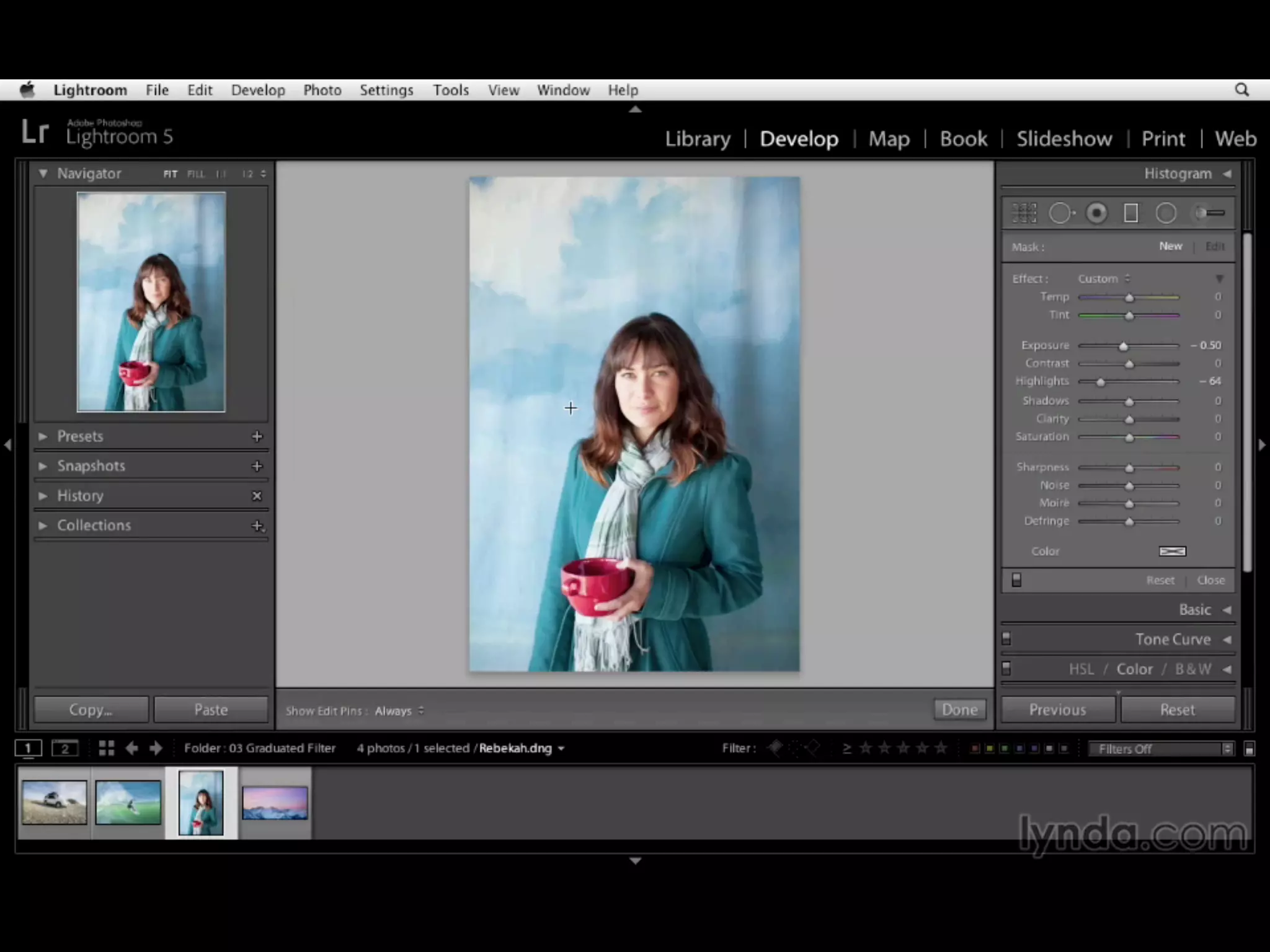Viewport: 1270px width, 952px height.
Task: Activate the Red Eye Correction tool
Action: click(x=1096, y=213)
